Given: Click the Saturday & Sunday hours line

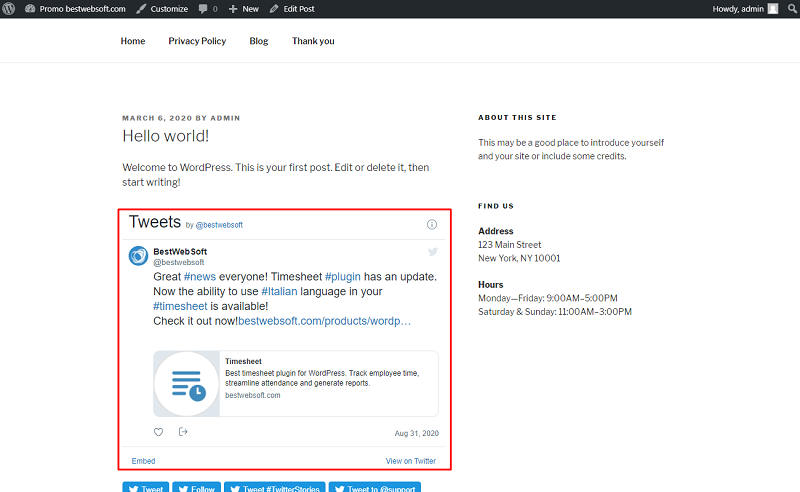Looking at the screenshot, I should point(555,312).
